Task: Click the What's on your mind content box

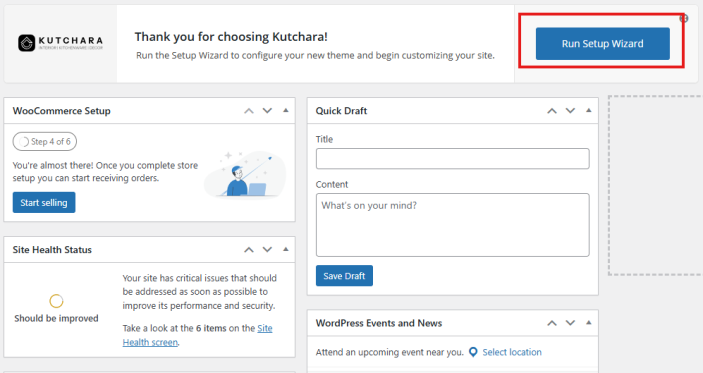Action: (x=452, y=225)
